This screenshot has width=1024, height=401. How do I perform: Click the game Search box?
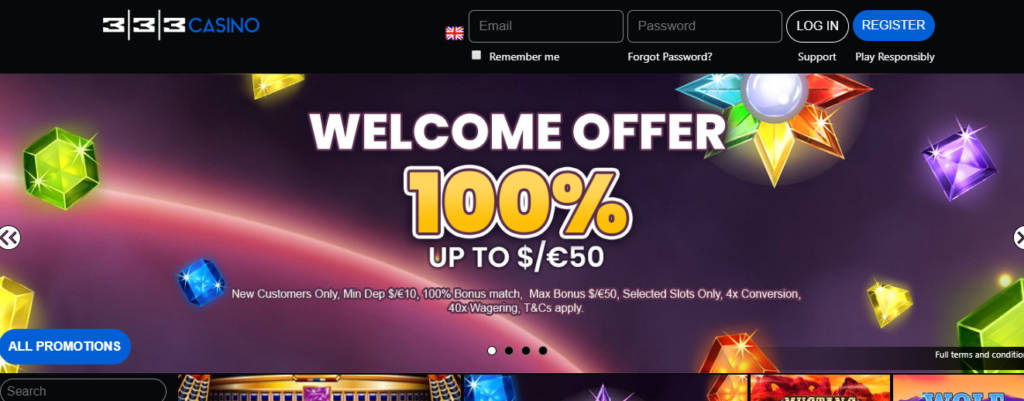83,391
